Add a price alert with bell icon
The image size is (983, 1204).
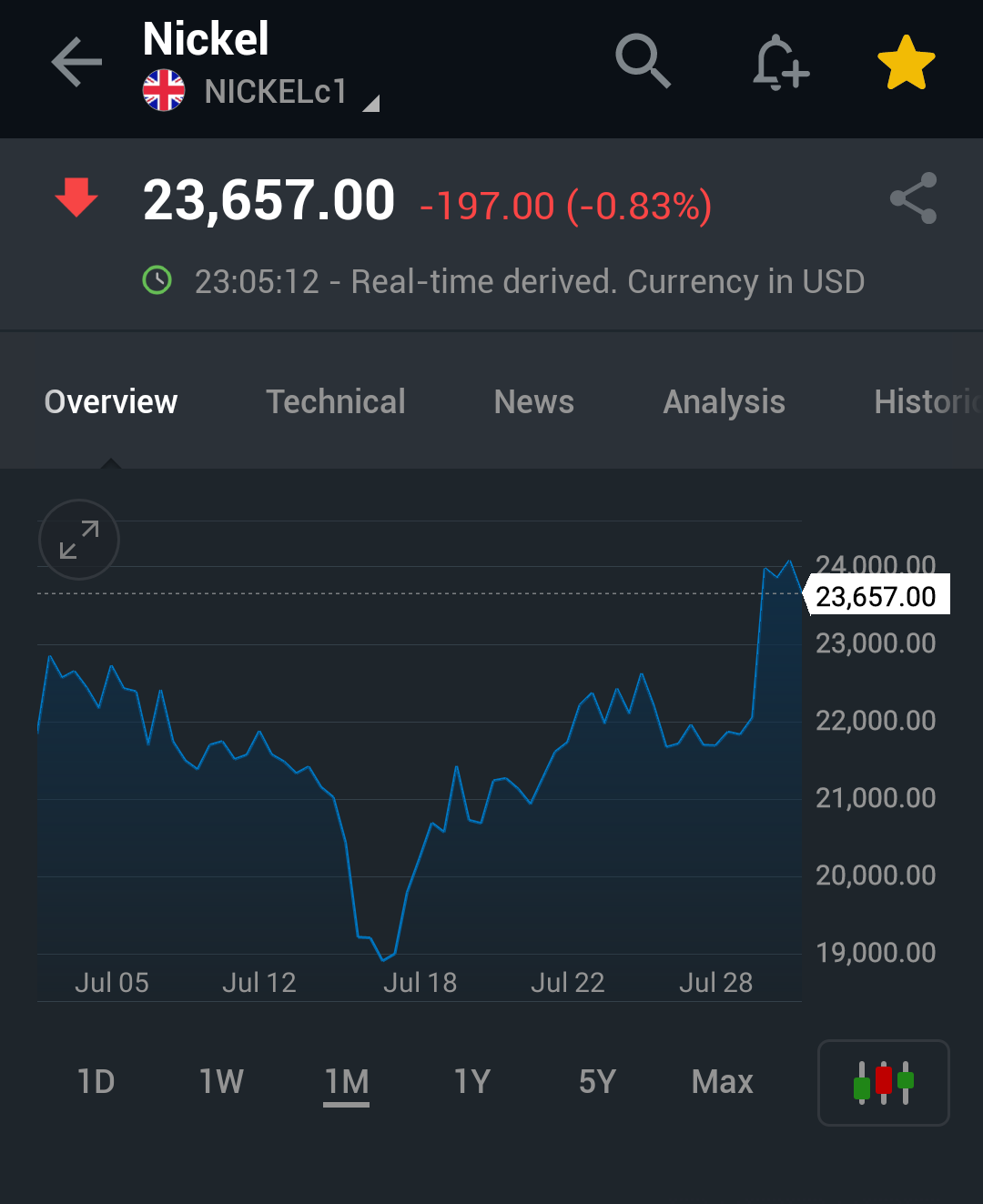click(781, 63)
